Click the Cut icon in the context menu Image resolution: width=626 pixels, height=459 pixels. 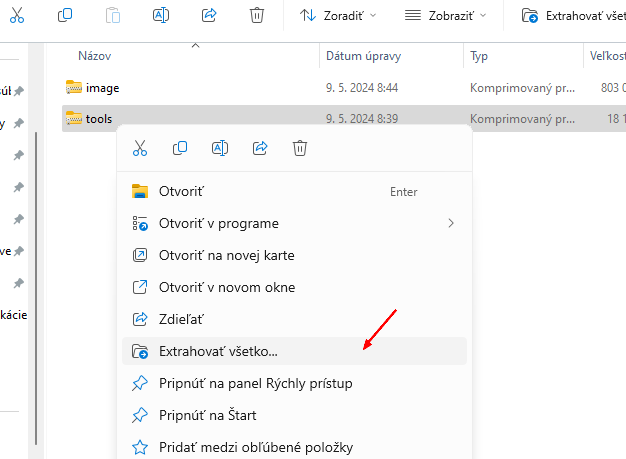pyautogui.click(x=140, y=148)
